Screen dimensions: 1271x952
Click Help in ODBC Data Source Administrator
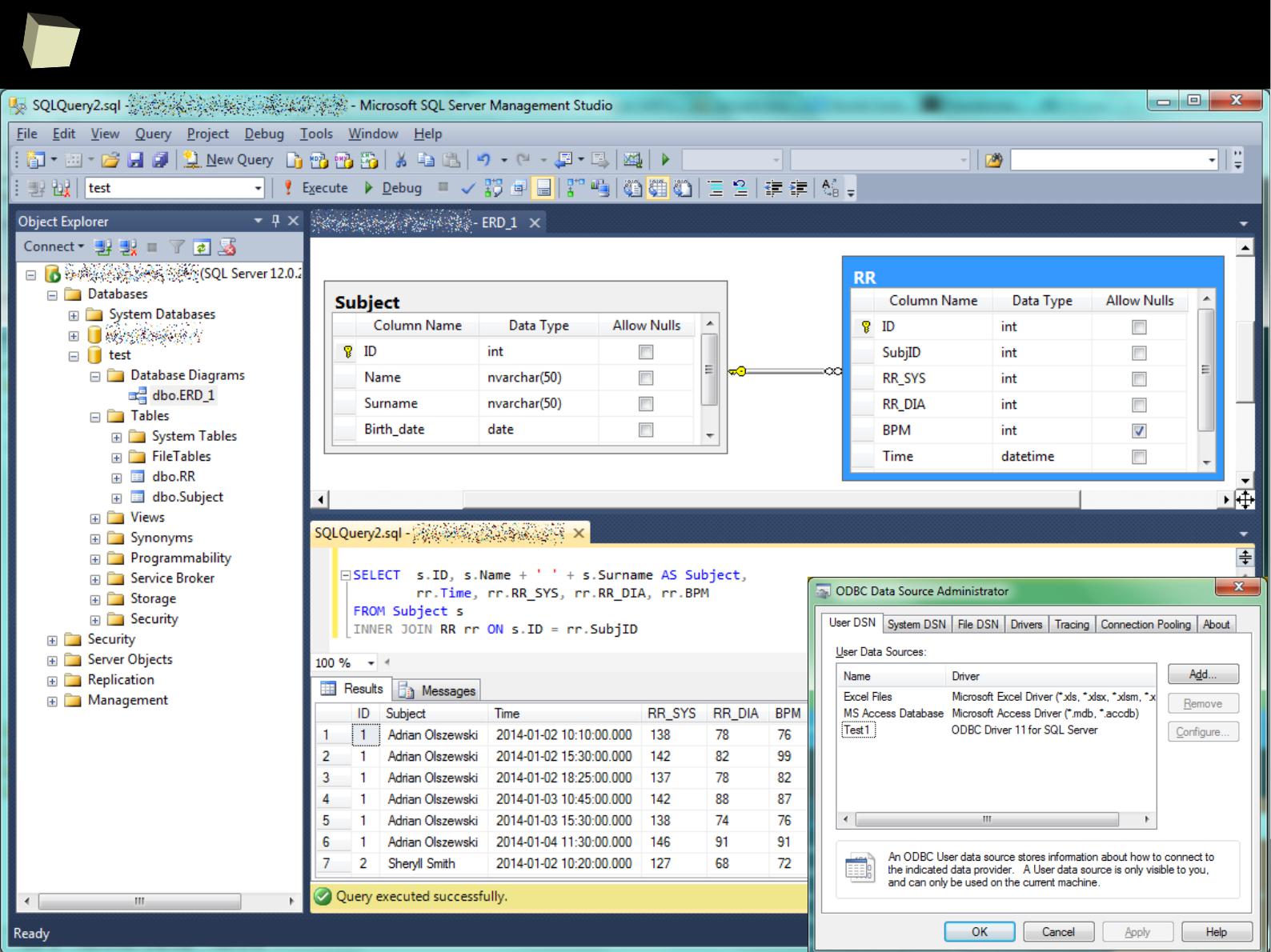(x=1216, y=932)
